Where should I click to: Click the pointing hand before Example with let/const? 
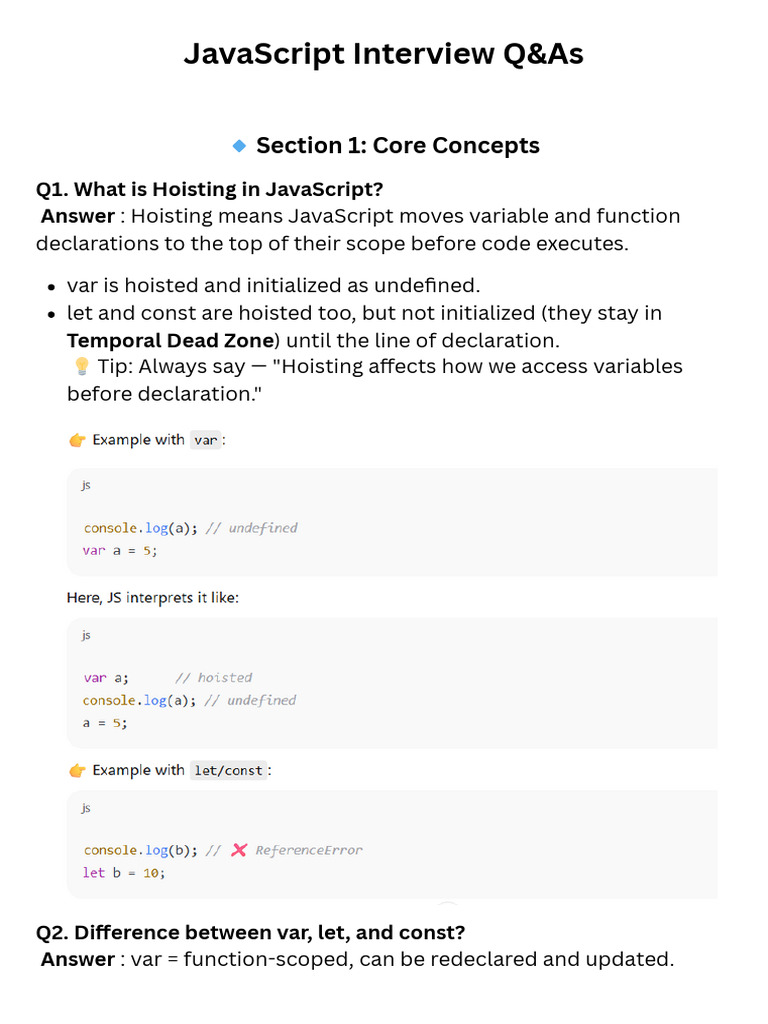pos(77,771)
